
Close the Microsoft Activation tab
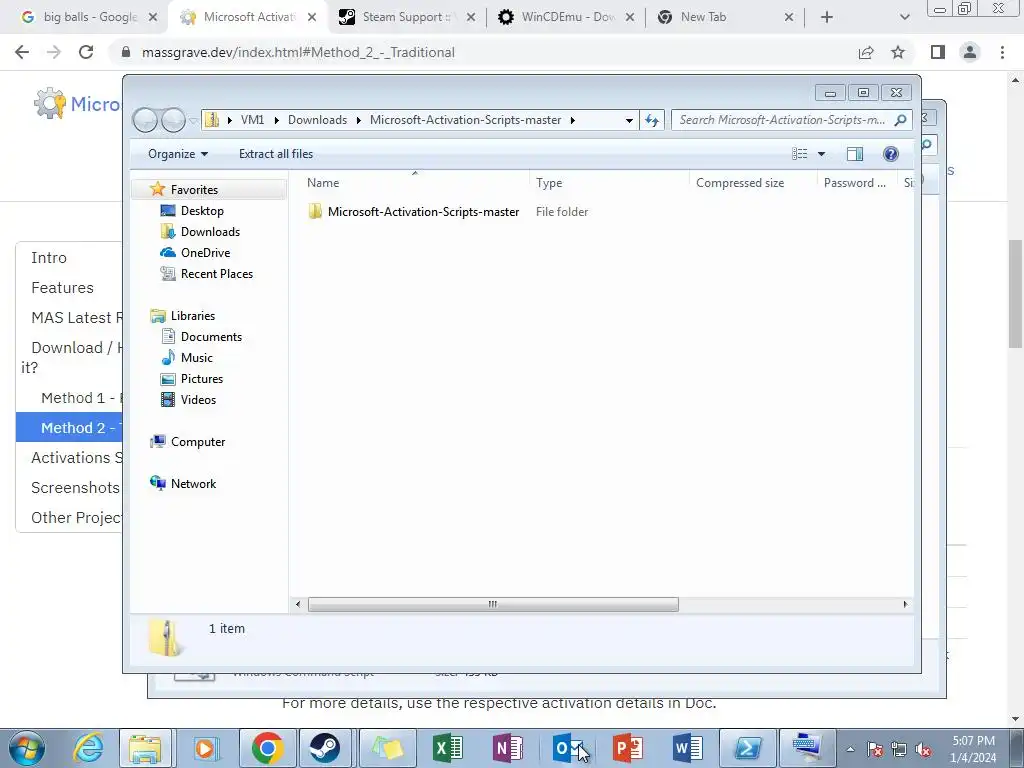(x=312, y=18)
